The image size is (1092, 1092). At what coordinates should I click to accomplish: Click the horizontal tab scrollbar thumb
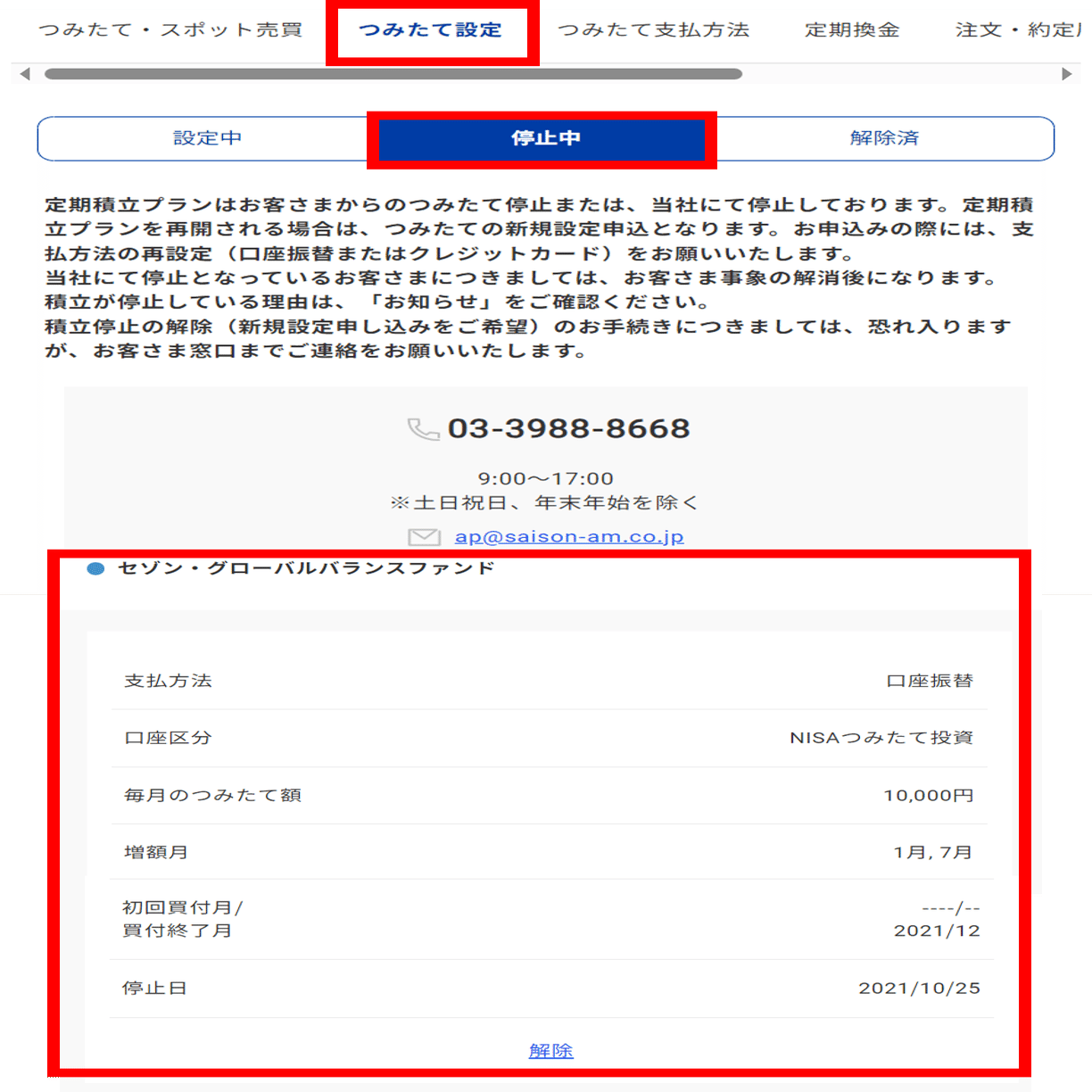393,74
